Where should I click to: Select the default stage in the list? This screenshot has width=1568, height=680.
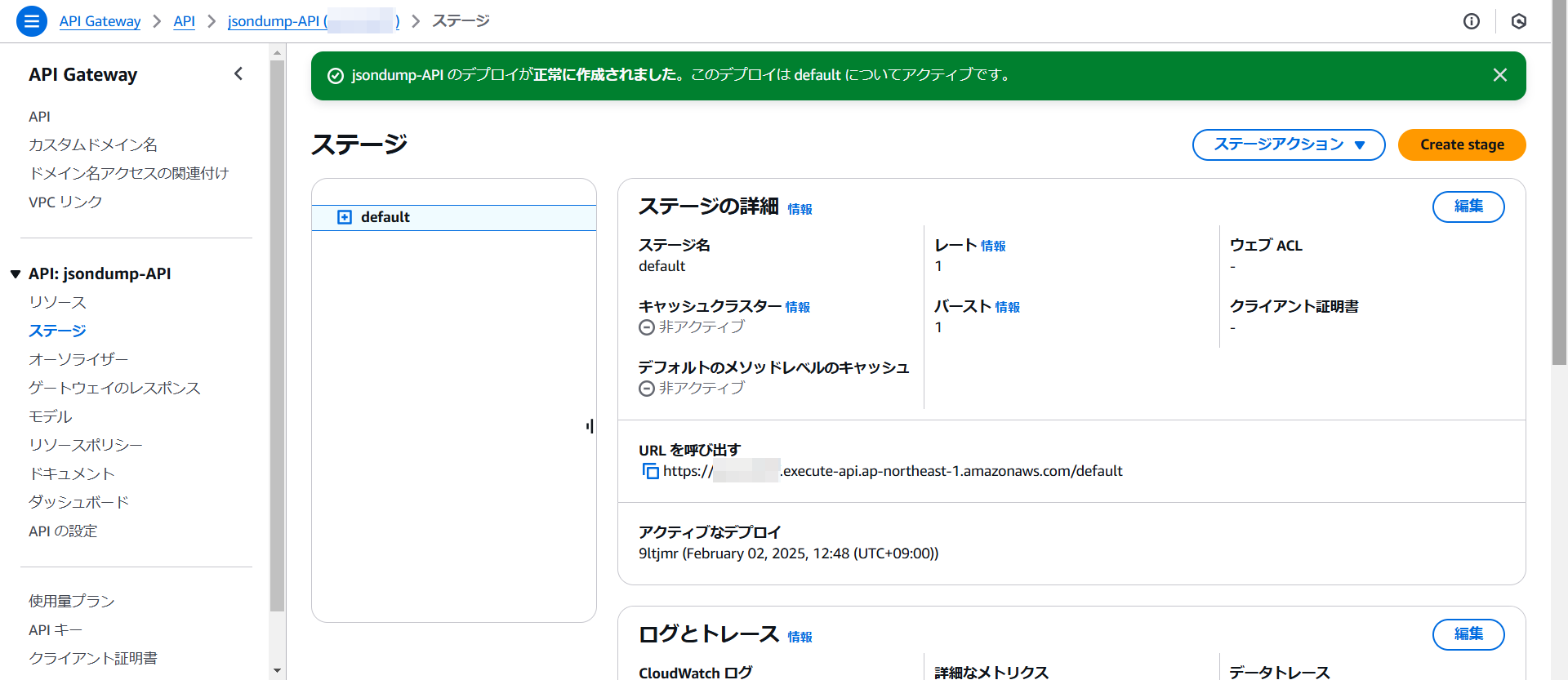[x=385, y=217]
